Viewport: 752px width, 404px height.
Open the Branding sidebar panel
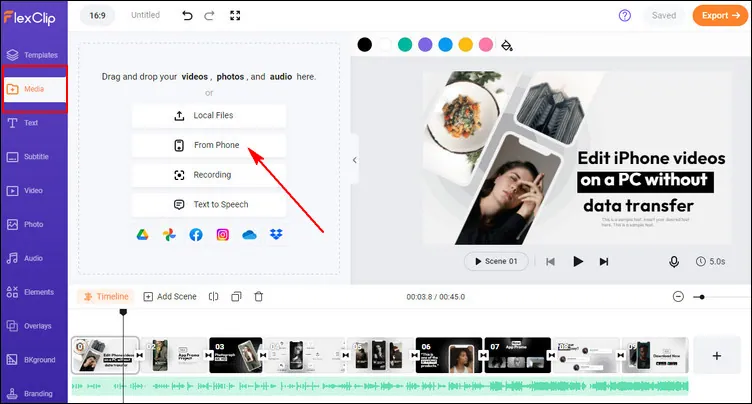[30, 393]
